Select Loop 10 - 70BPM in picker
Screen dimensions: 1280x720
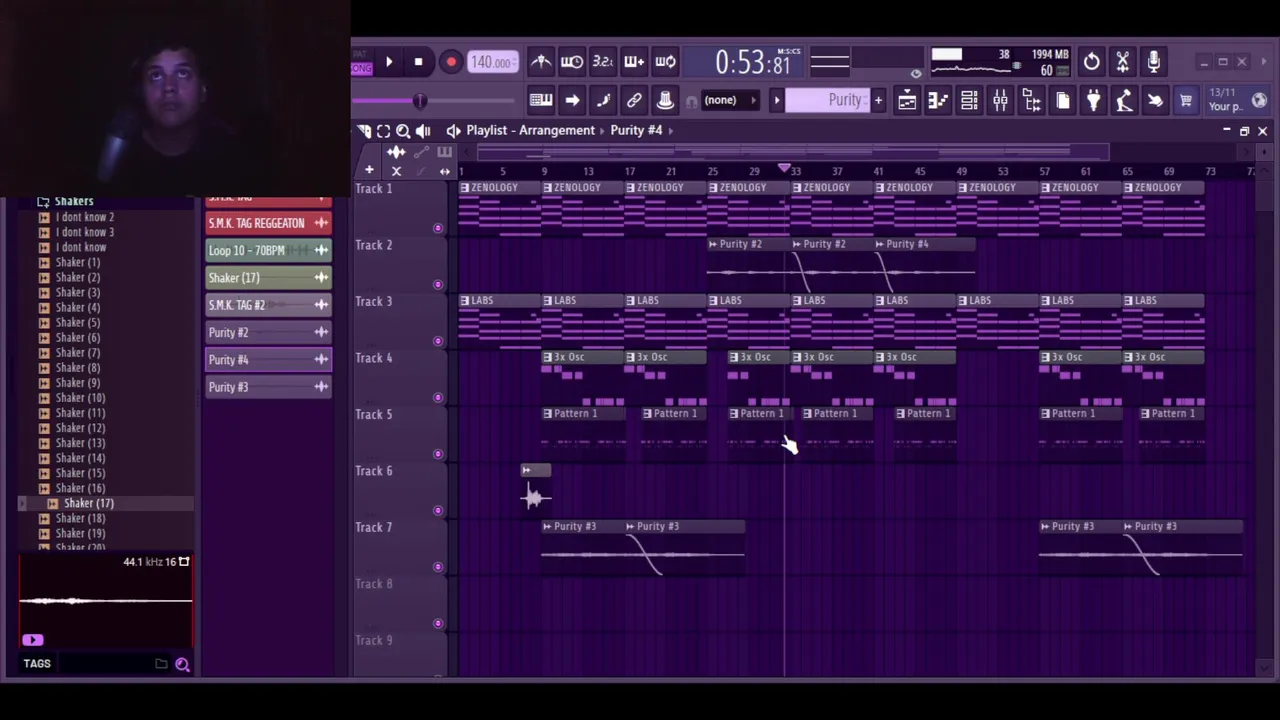(268, 250)
